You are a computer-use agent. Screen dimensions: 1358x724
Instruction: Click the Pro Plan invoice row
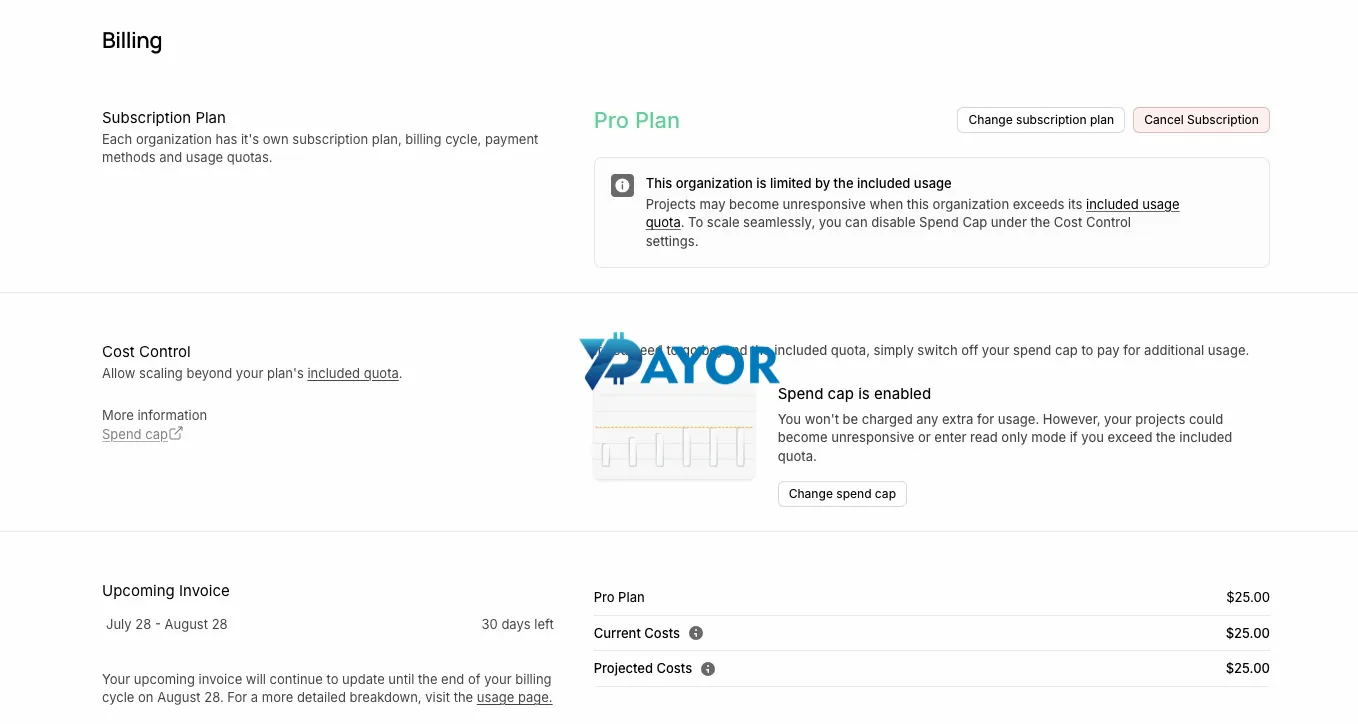pos(931,597)
